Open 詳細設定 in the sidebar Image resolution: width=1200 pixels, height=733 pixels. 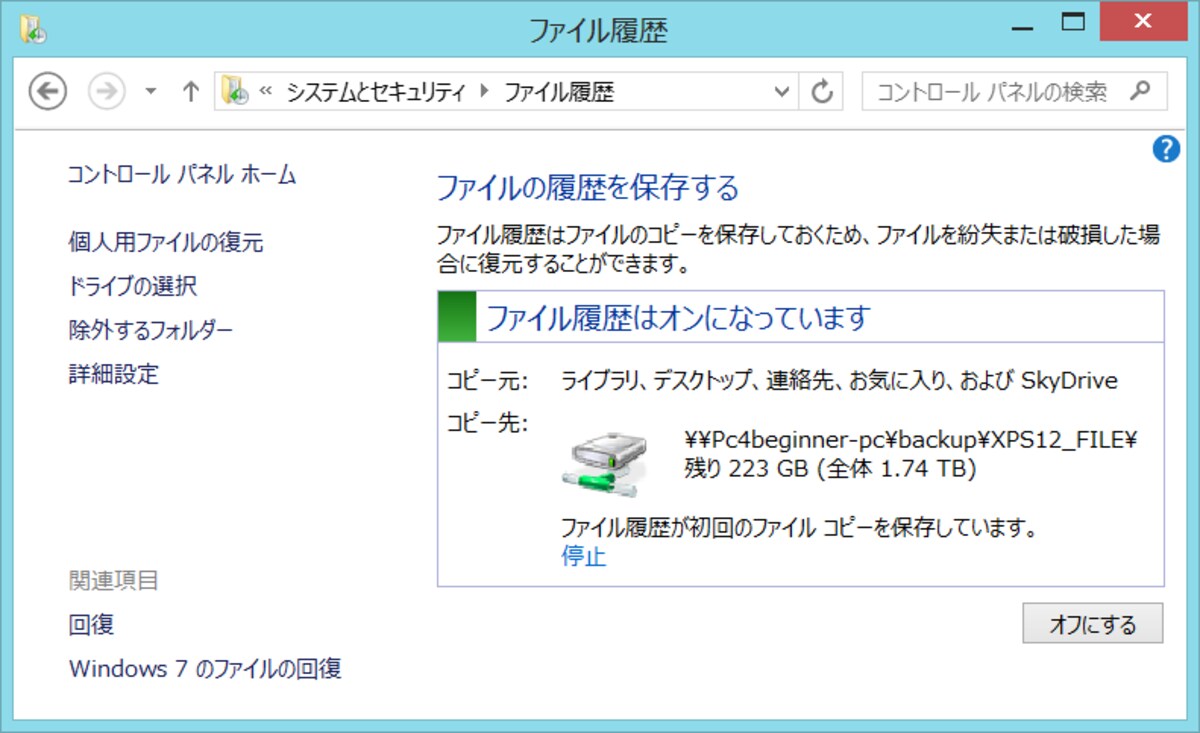114,375
